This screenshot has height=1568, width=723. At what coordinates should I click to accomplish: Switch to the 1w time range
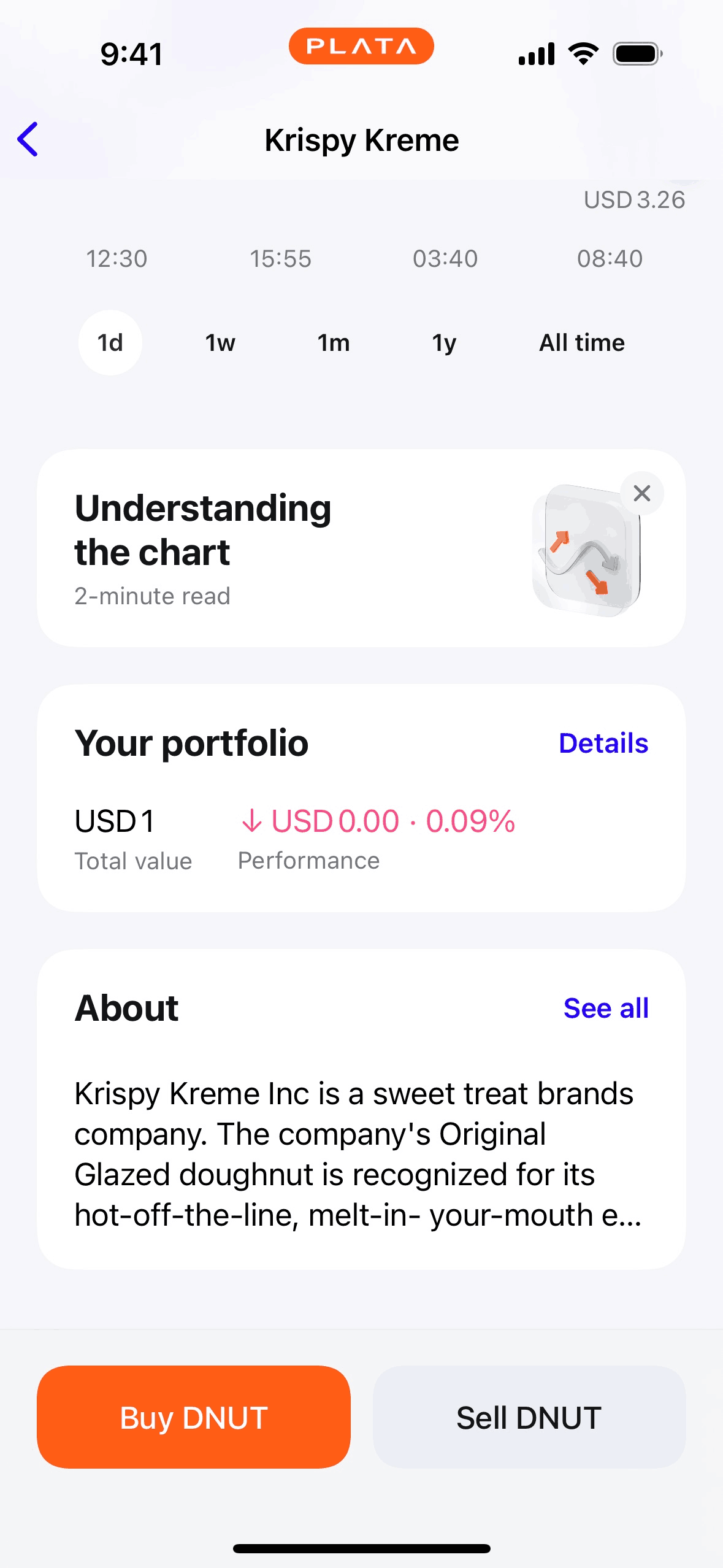coord(220,343)
